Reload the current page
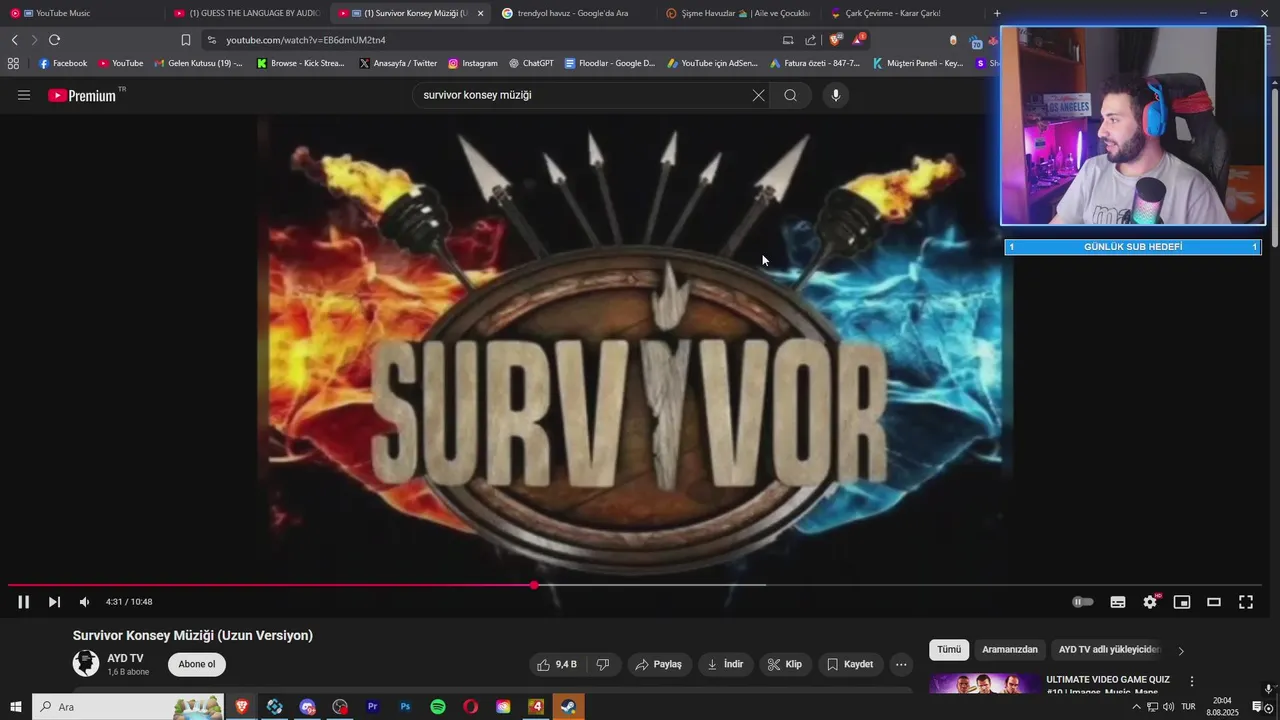The width and height of the screenshot is (1280, 720). 54,40
